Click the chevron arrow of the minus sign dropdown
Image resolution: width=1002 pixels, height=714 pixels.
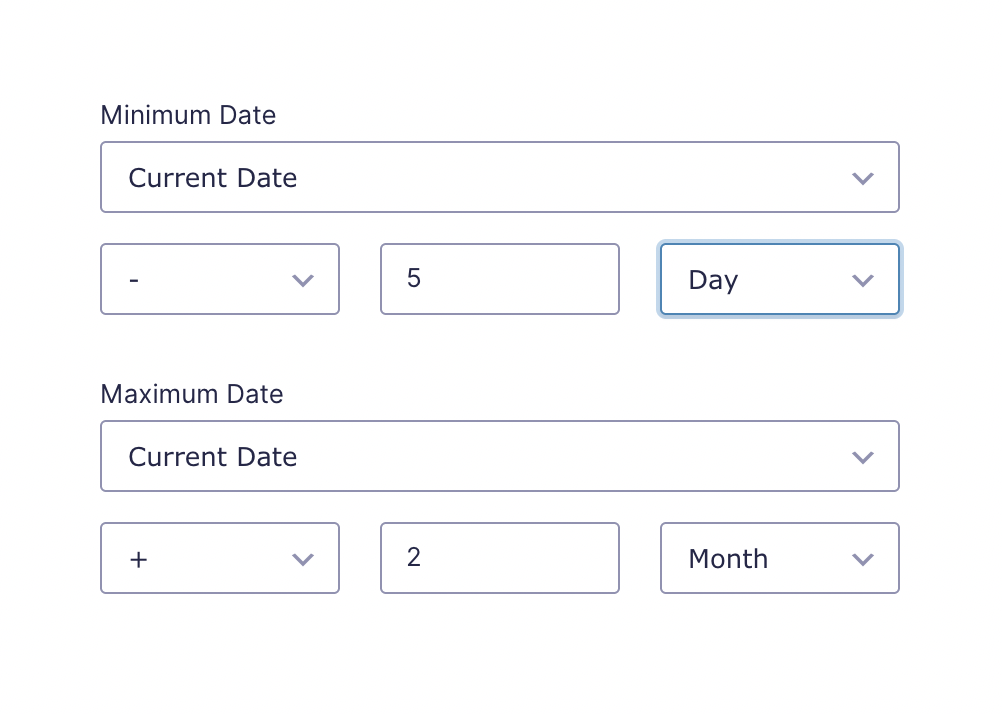point(303,281)
